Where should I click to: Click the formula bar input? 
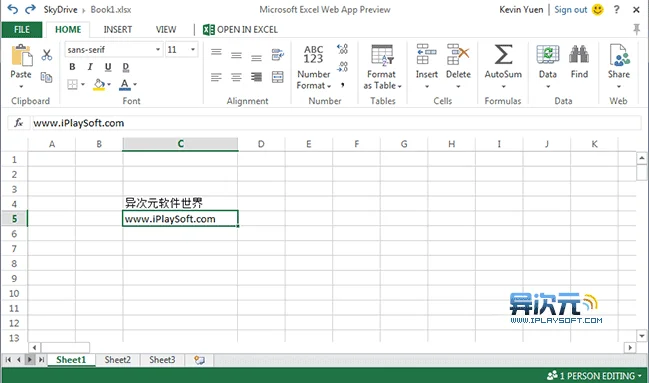336,123
